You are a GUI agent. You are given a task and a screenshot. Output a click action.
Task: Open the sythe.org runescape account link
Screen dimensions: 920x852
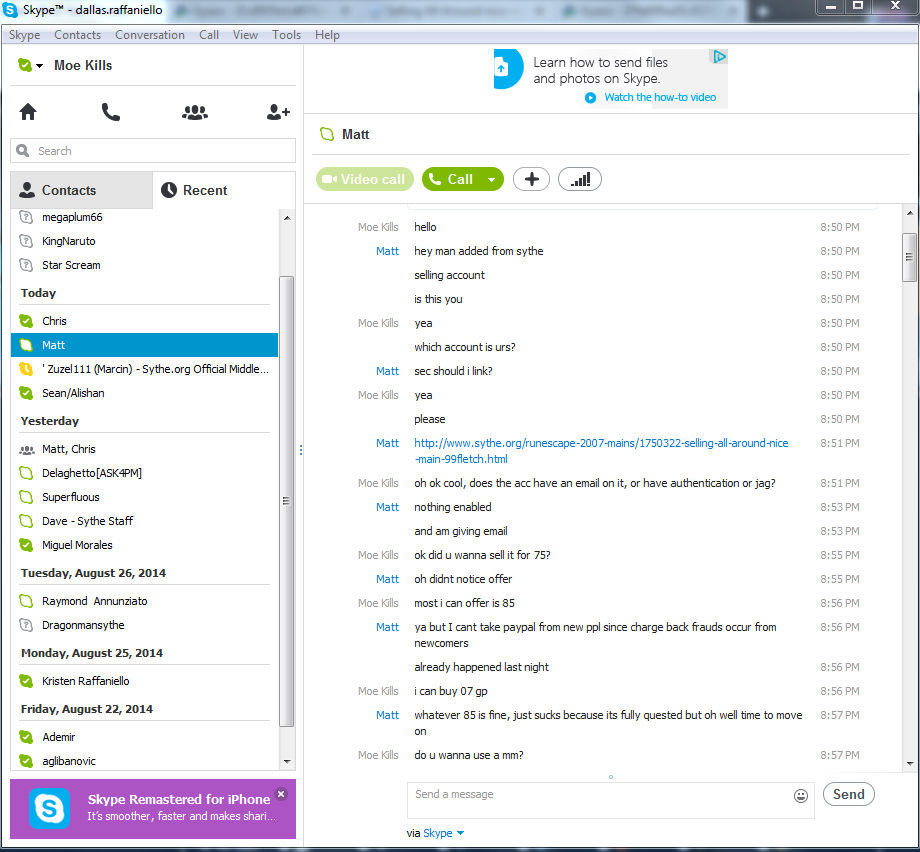click(601, 451)
